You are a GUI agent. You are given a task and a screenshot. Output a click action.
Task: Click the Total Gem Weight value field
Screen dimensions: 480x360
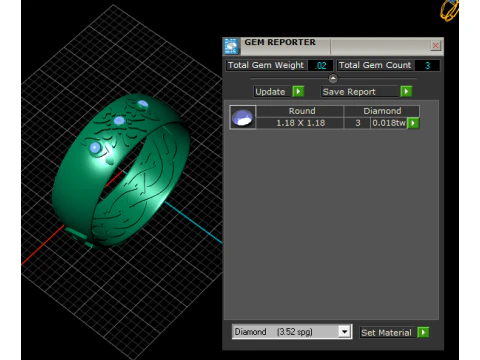pos(320,65)
